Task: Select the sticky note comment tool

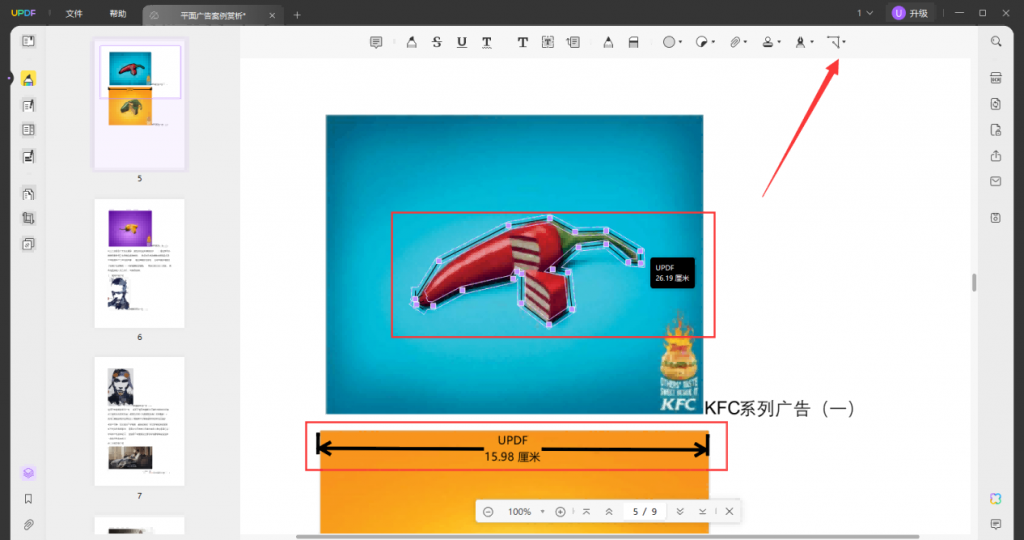Action: point(376,42)
